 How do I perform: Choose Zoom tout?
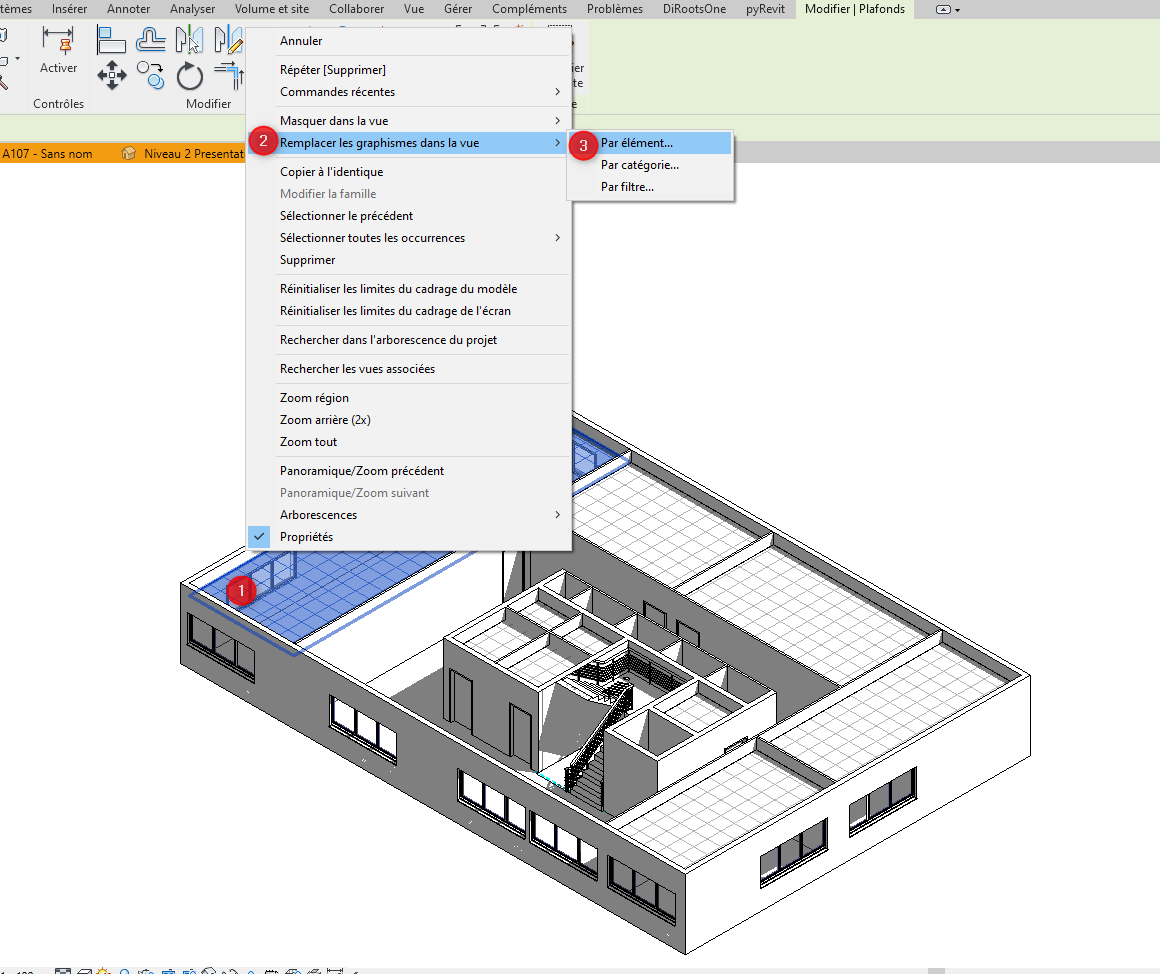(x=408, y=442)
